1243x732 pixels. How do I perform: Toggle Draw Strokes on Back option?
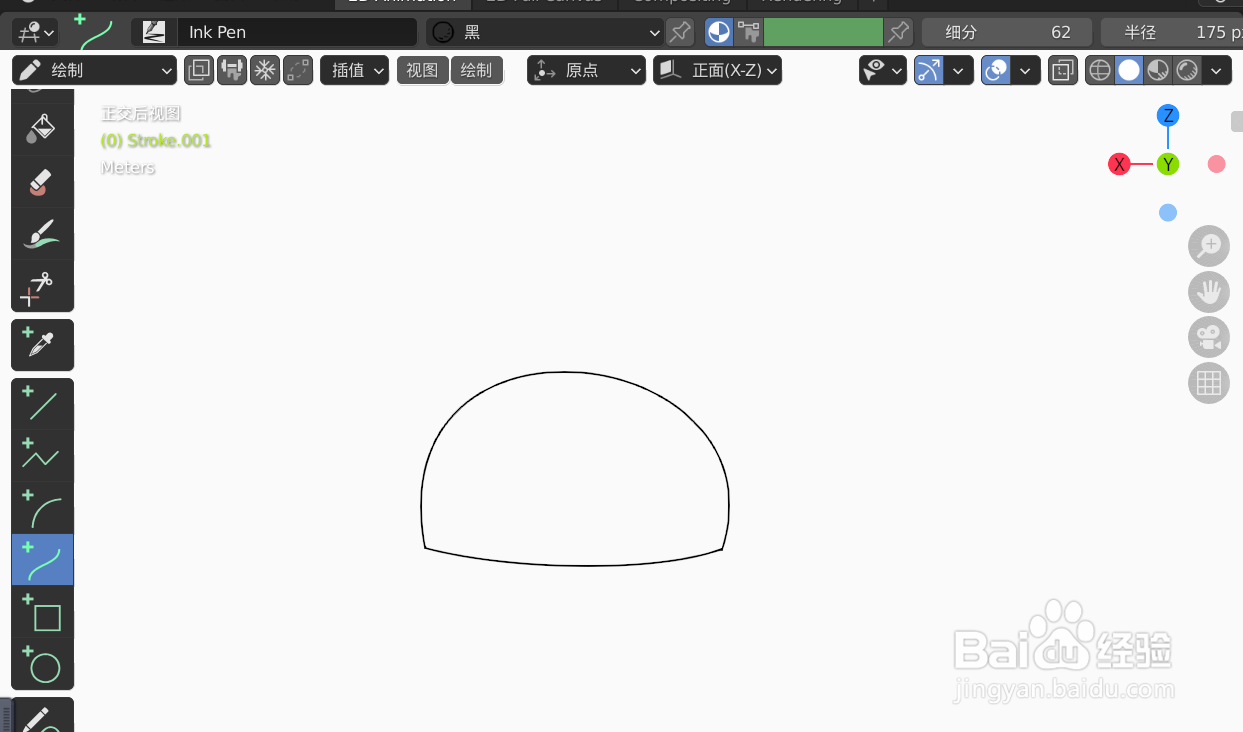pos(199,70)
